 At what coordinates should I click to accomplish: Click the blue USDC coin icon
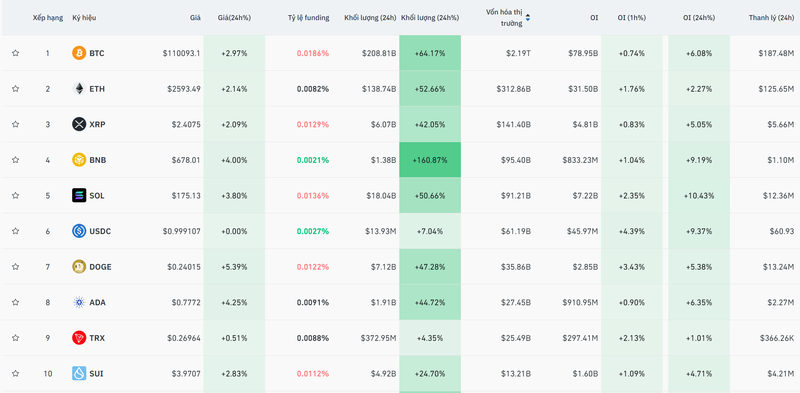point(79,231)
